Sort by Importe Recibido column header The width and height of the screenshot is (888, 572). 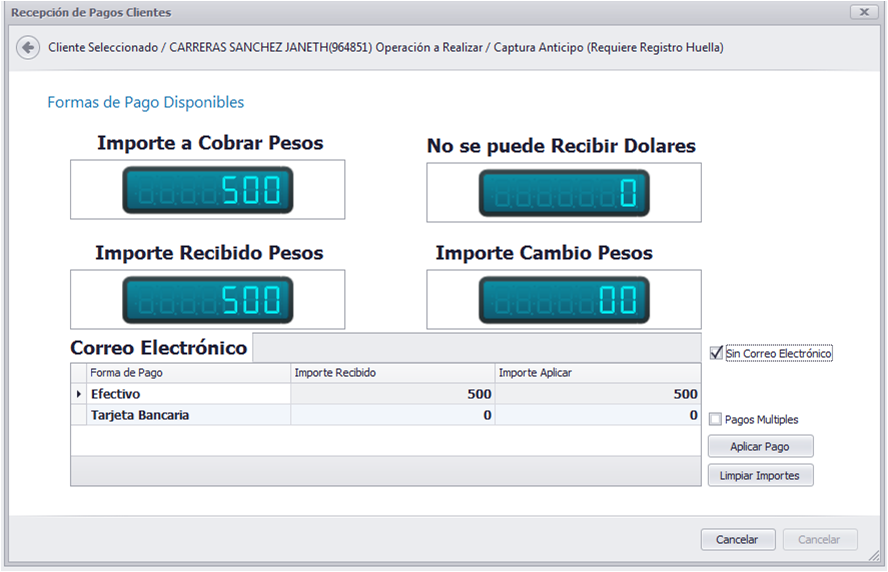click(392, 373)
